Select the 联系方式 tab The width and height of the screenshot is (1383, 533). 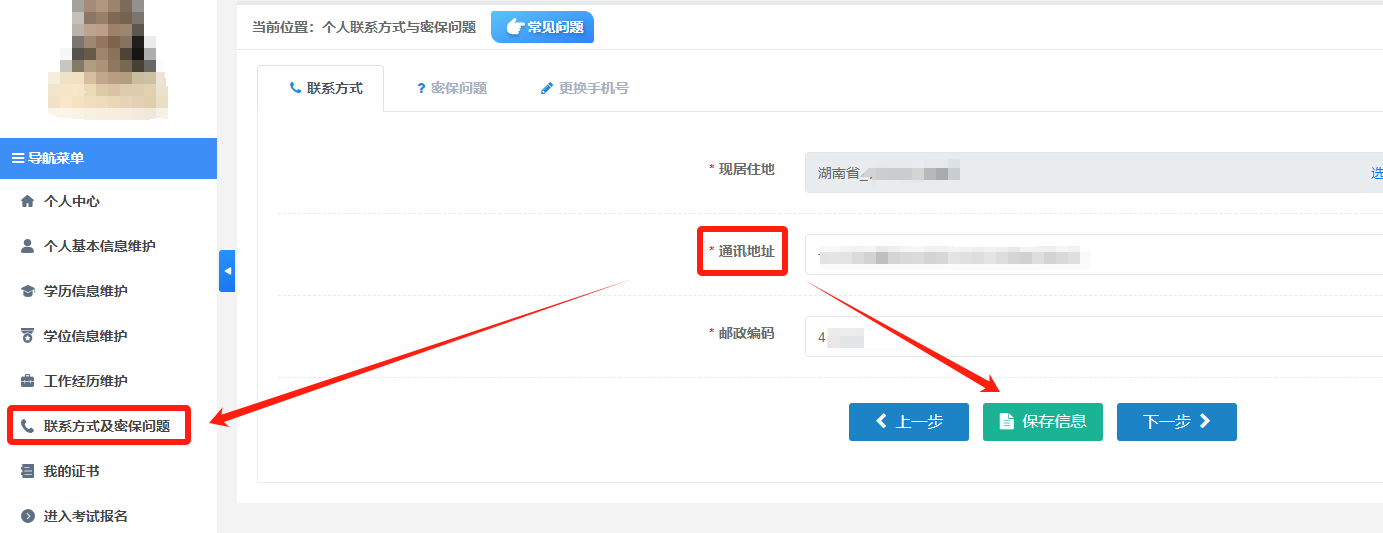[325, 88]
